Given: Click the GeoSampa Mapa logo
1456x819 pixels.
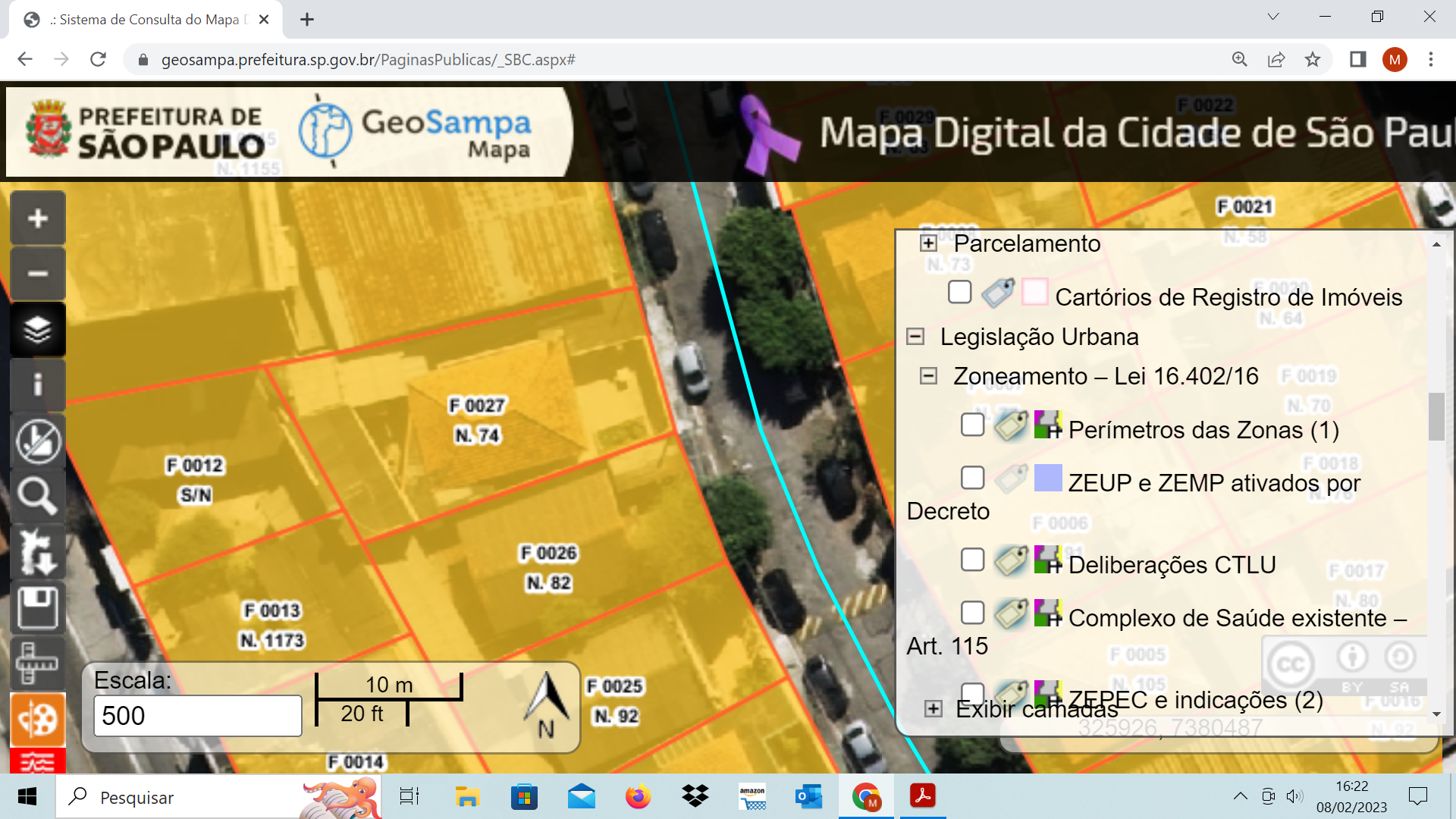Looking at the screenshot, I should [x=416, y=132].
